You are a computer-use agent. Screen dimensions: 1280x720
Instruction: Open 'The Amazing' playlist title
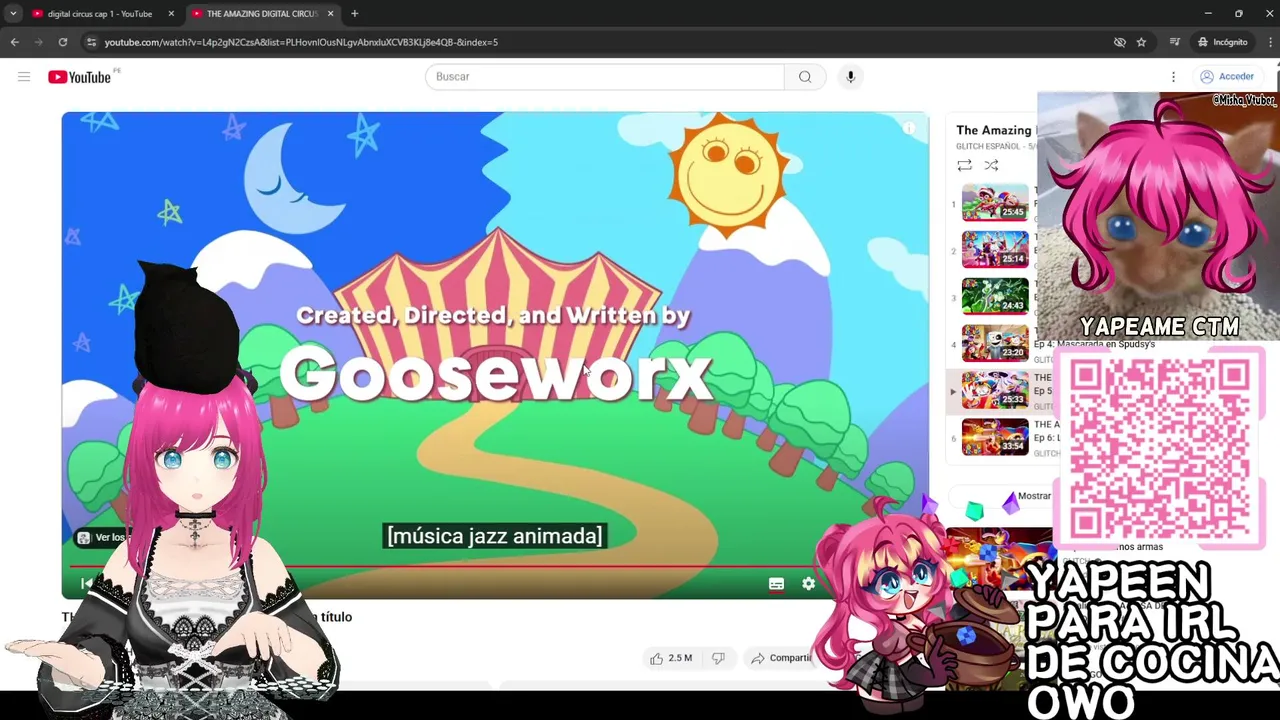(x=994, y=130)
